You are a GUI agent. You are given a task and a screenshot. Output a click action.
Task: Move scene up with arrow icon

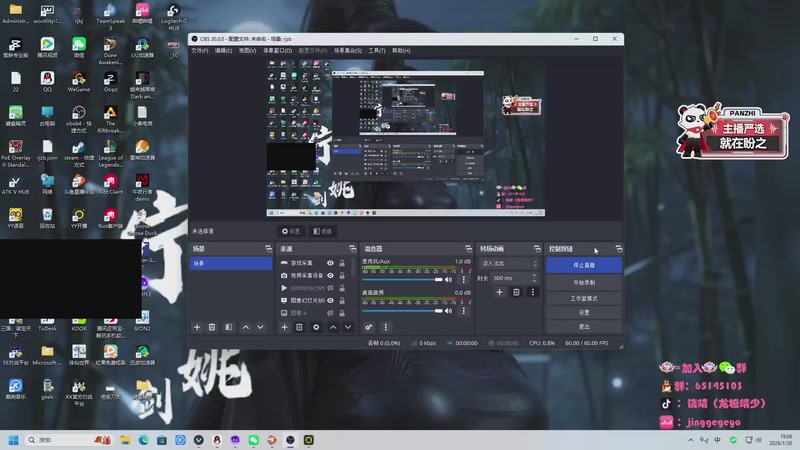point(245,327)
